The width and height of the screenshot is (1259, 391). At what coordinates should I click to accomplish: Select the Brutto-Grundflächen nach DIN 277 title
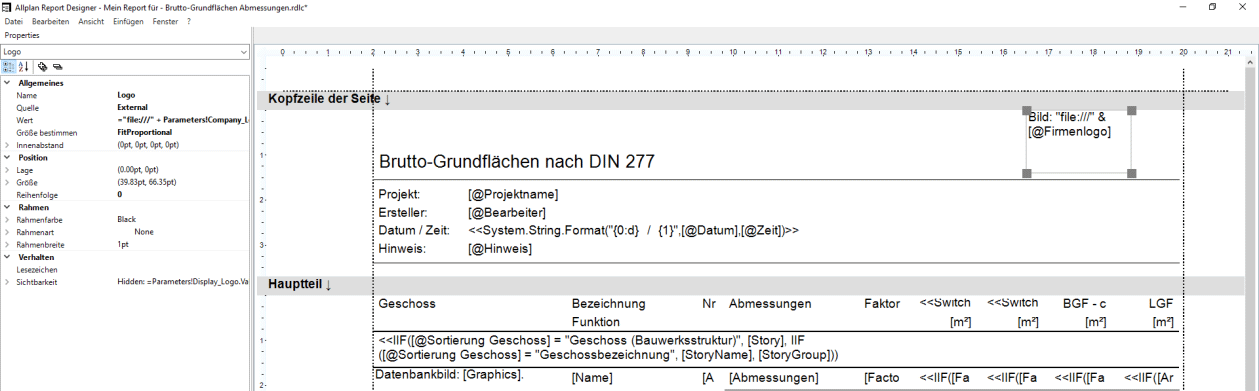click(517, 161)
